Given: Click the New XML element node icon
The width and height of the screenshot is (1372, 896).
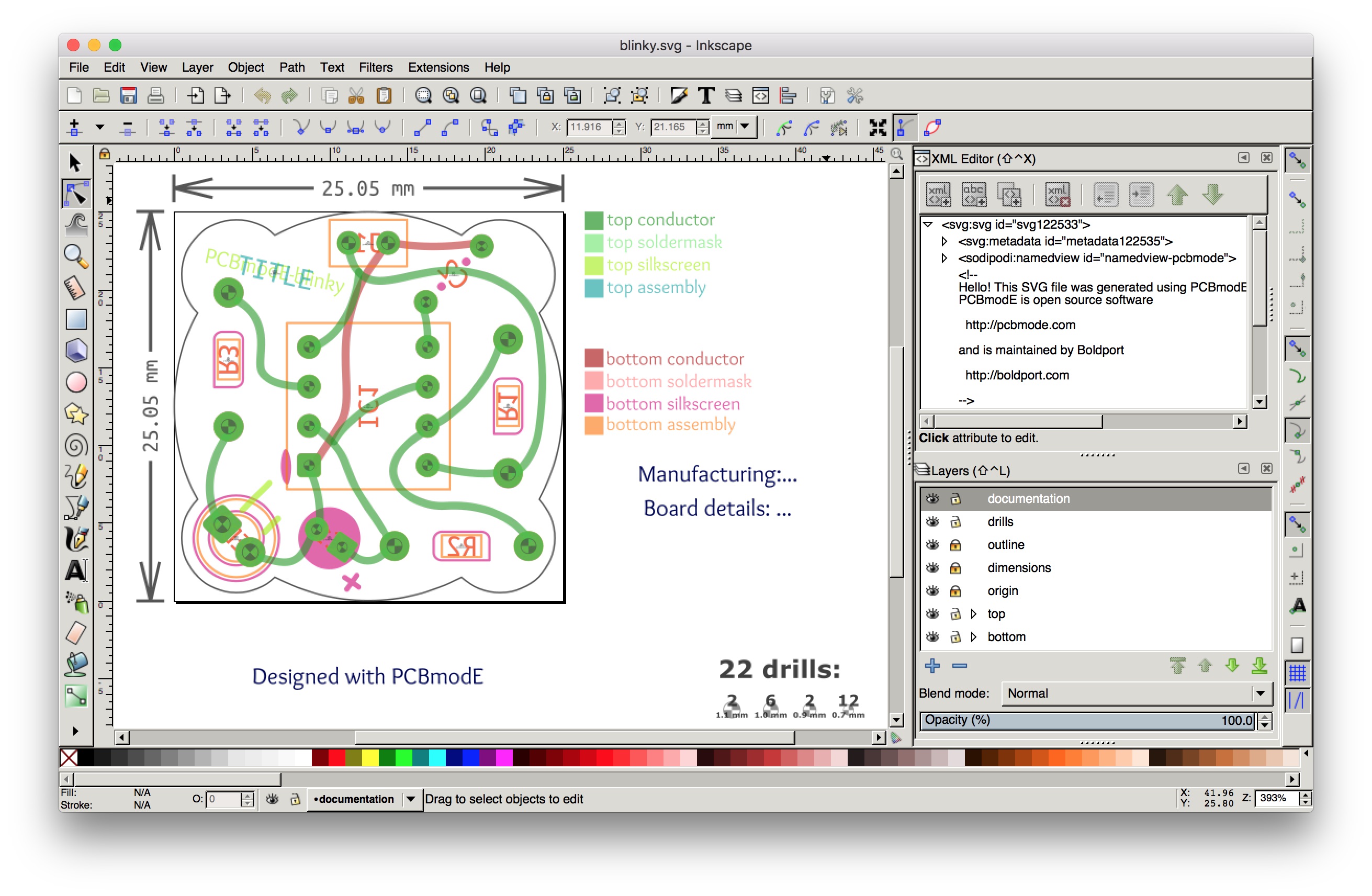Looking at the screenshot, I should click(938, 194).
